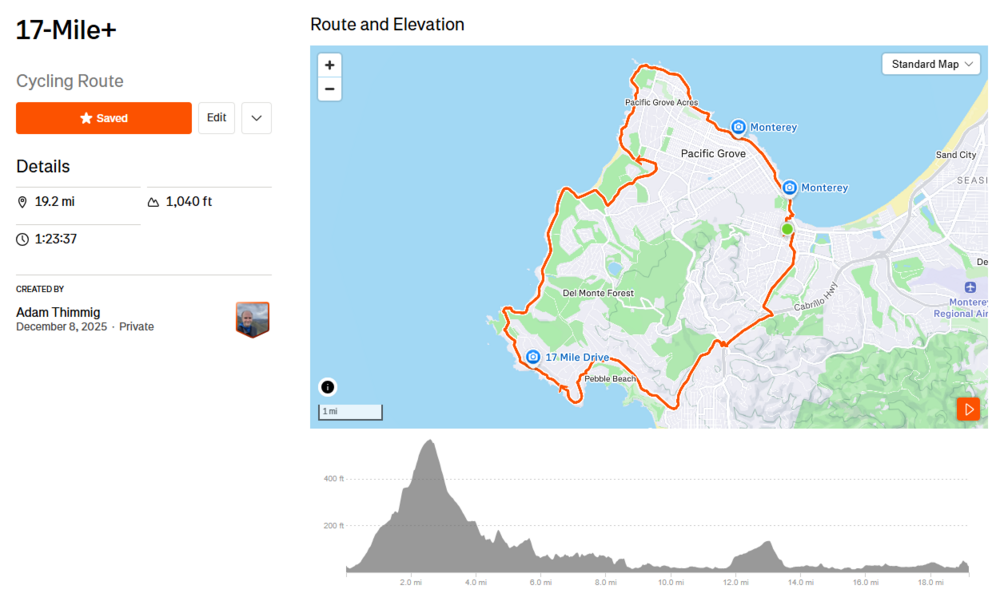Image resolution: width=1000 pixels, height=601 pixels.
Task: Click the elevation peak on the chart
Action: (x=430, y=442)
